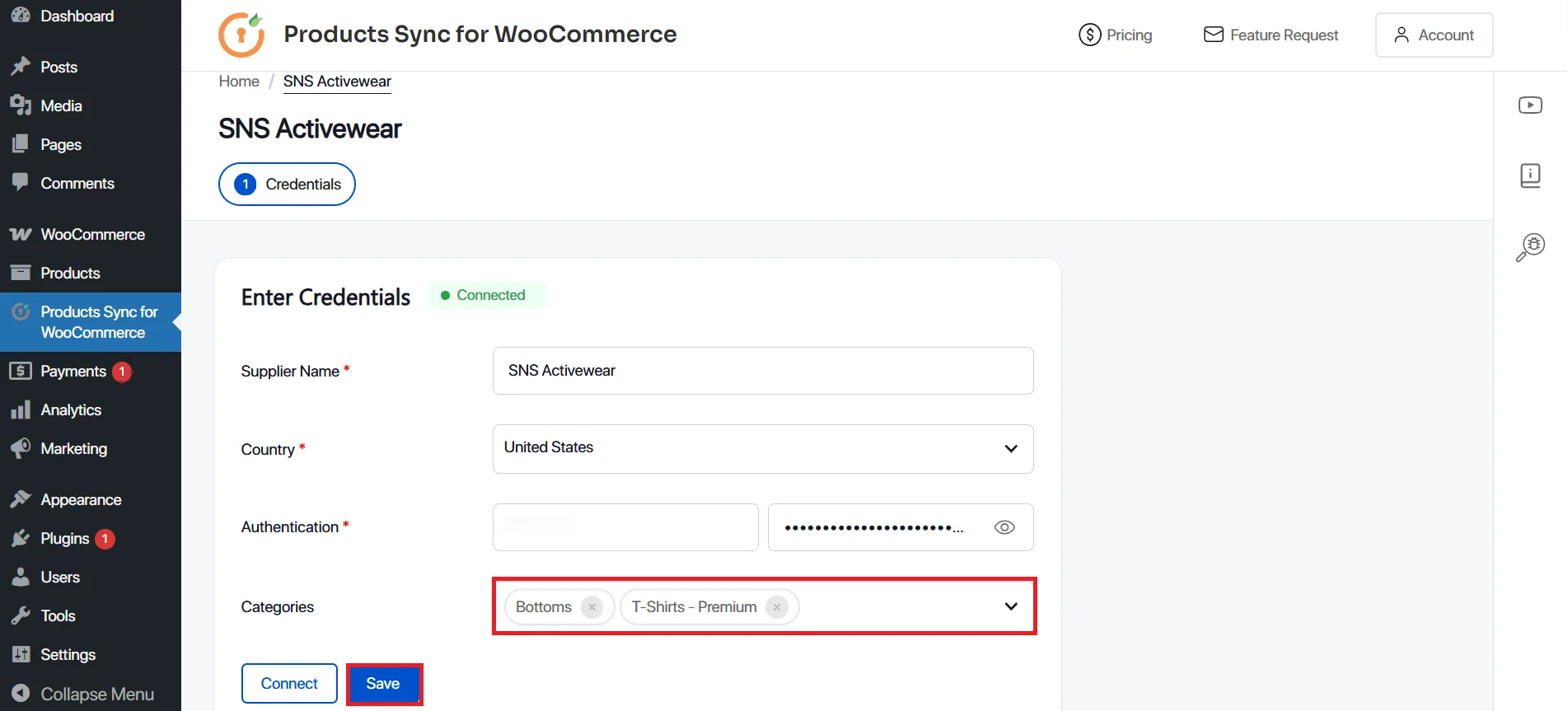This screenshot has height=711, width=1568.
Task: Click the Pricing dollar circle icon
Action: [x=1089, y=35]
